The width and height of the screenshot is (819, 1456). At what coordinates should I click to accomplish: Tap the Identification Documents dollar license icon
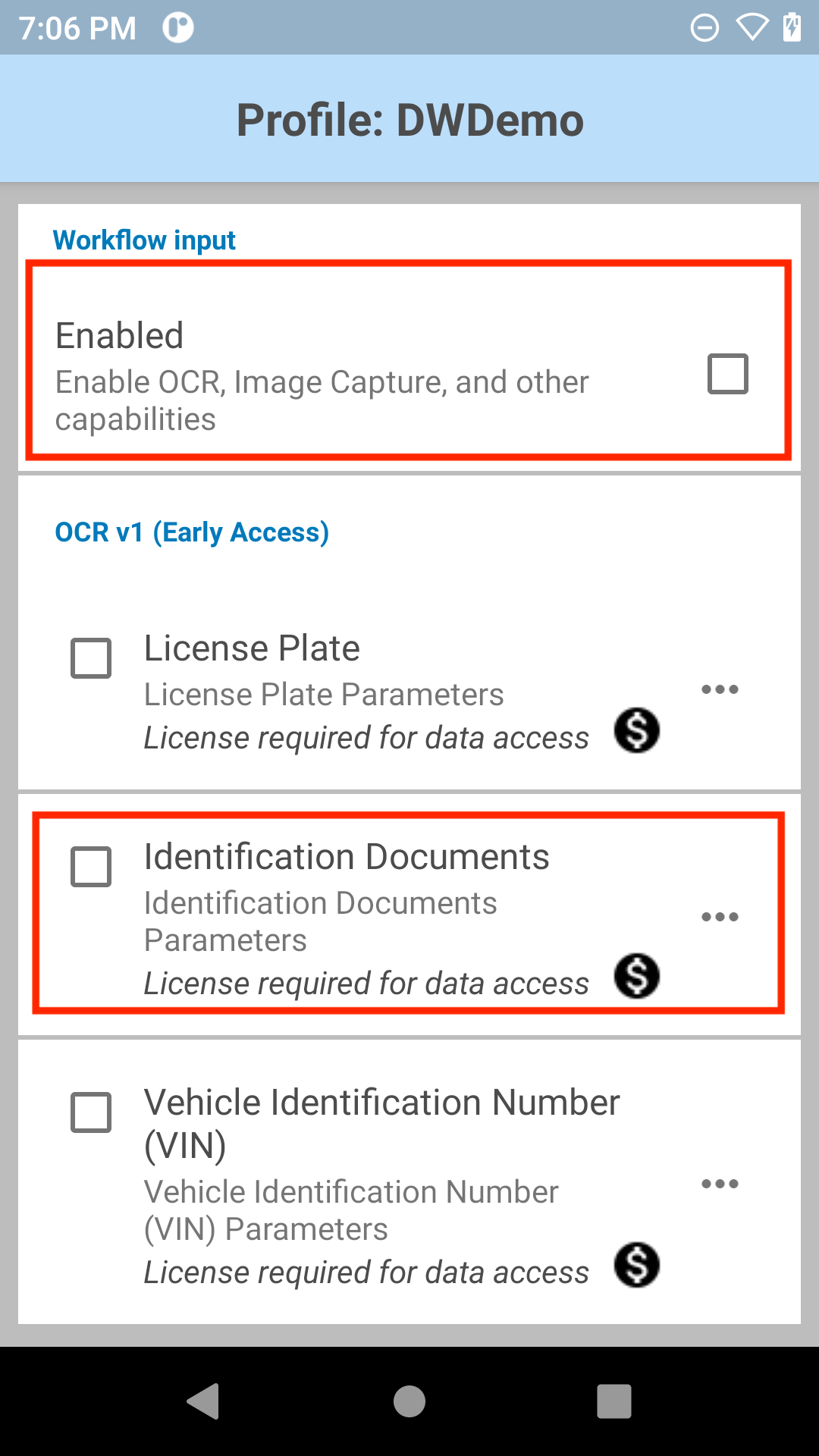637,976
